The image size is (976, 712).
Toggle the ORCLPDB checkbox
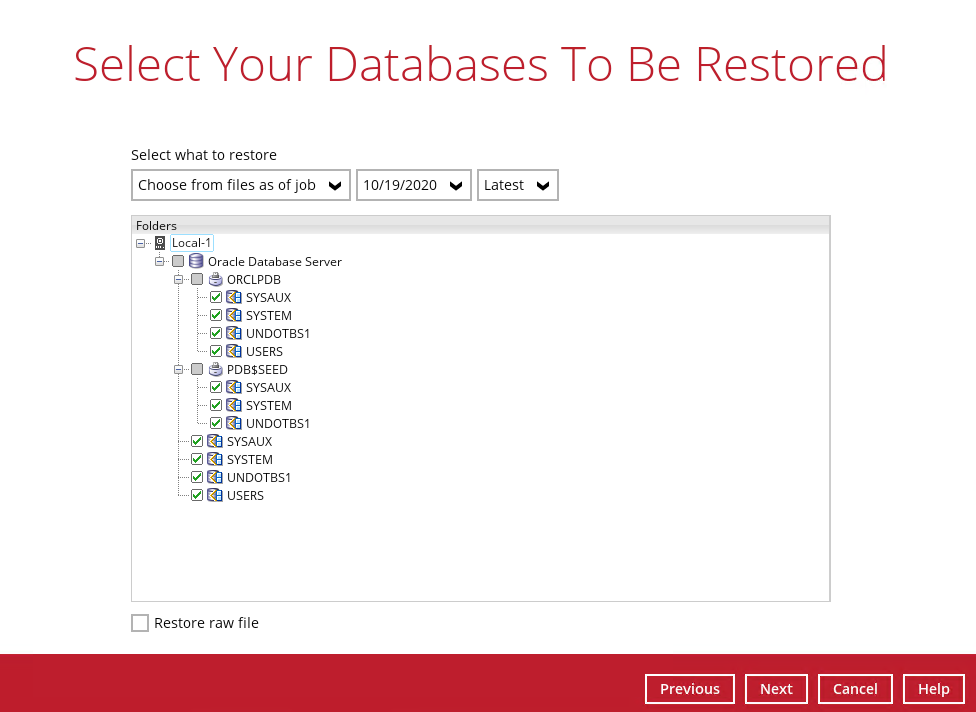click(x=197, y=279)
